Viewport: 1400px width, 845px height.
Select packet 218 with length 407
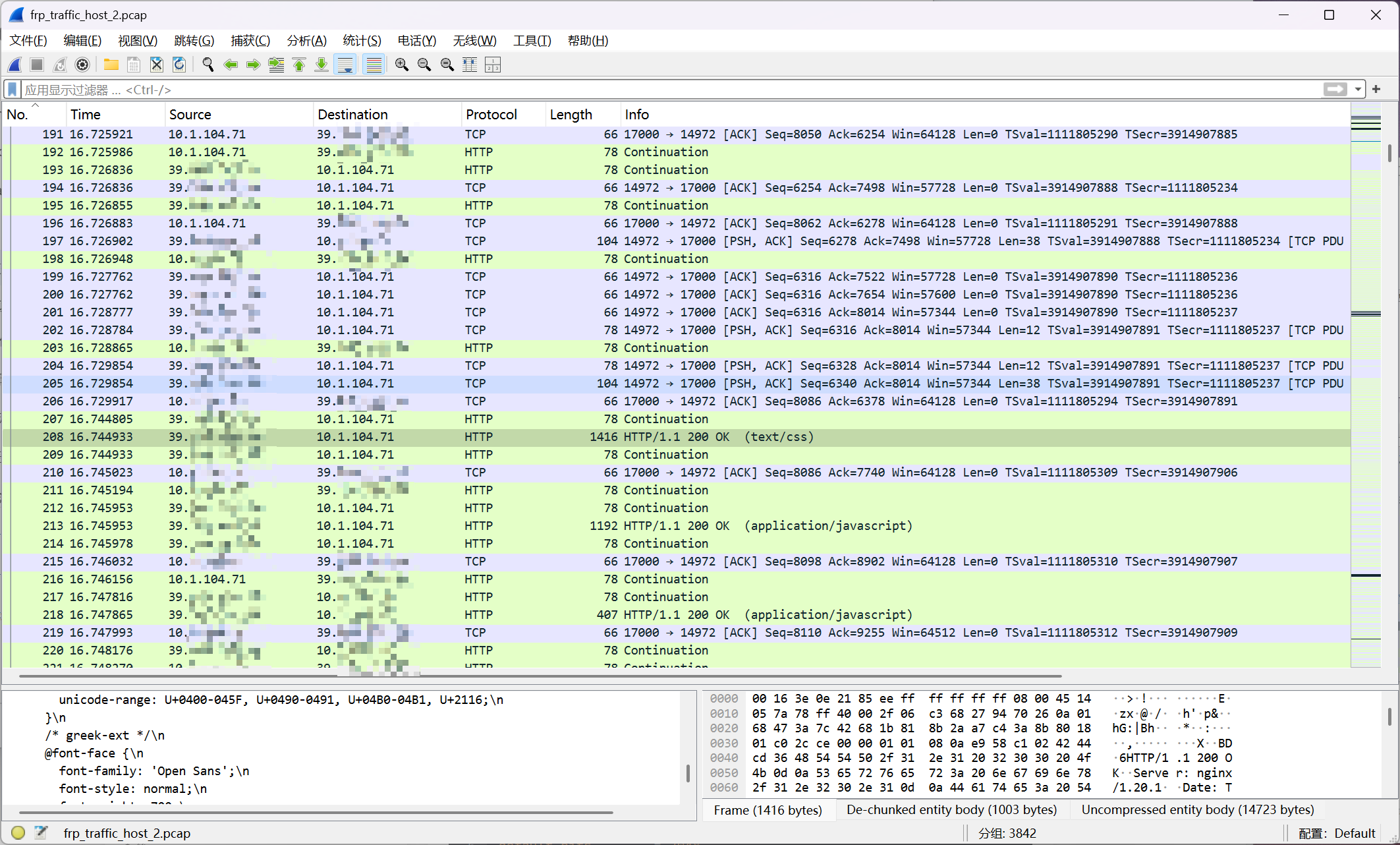pos(677,615)
